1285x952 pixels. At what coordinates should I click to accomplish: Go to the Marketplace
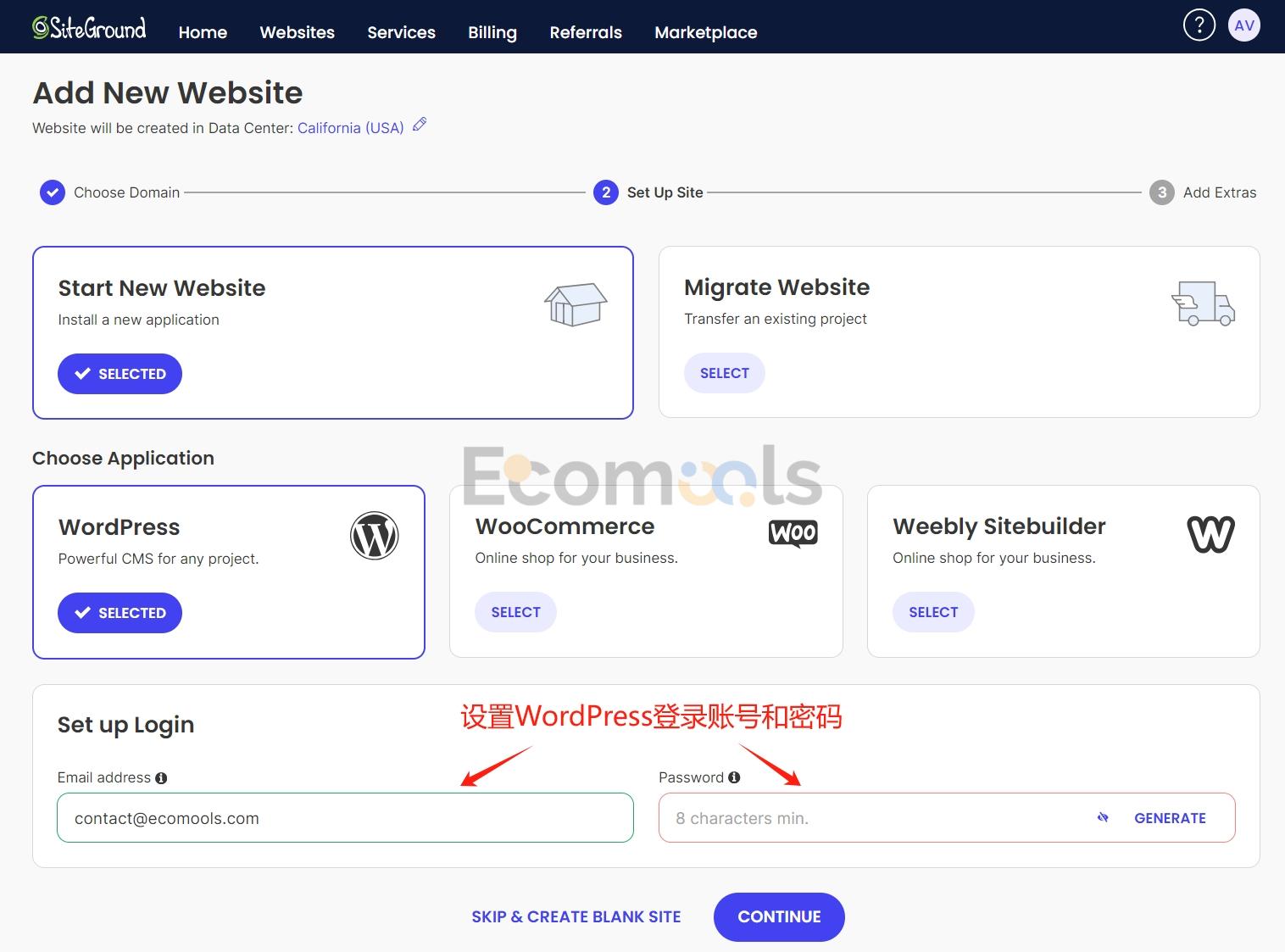point(706,32)
